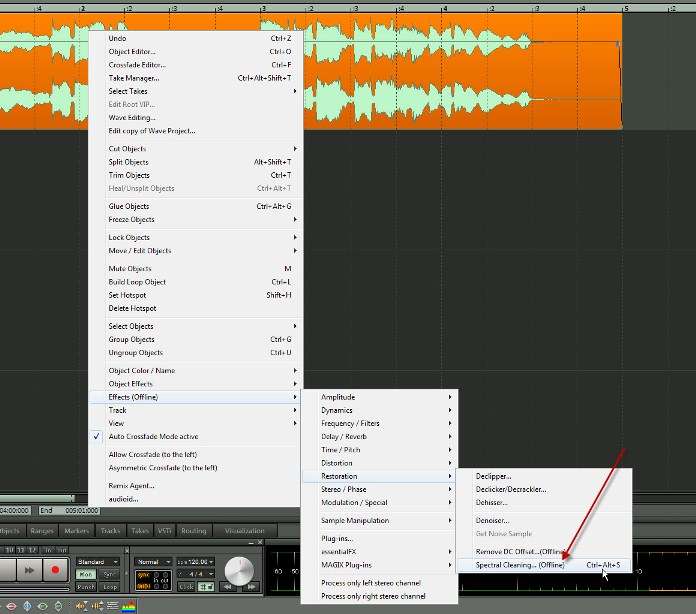Open the 4/4 time signature dropdown
This screenshot has width=696, height=614.
tap(196, 574)
